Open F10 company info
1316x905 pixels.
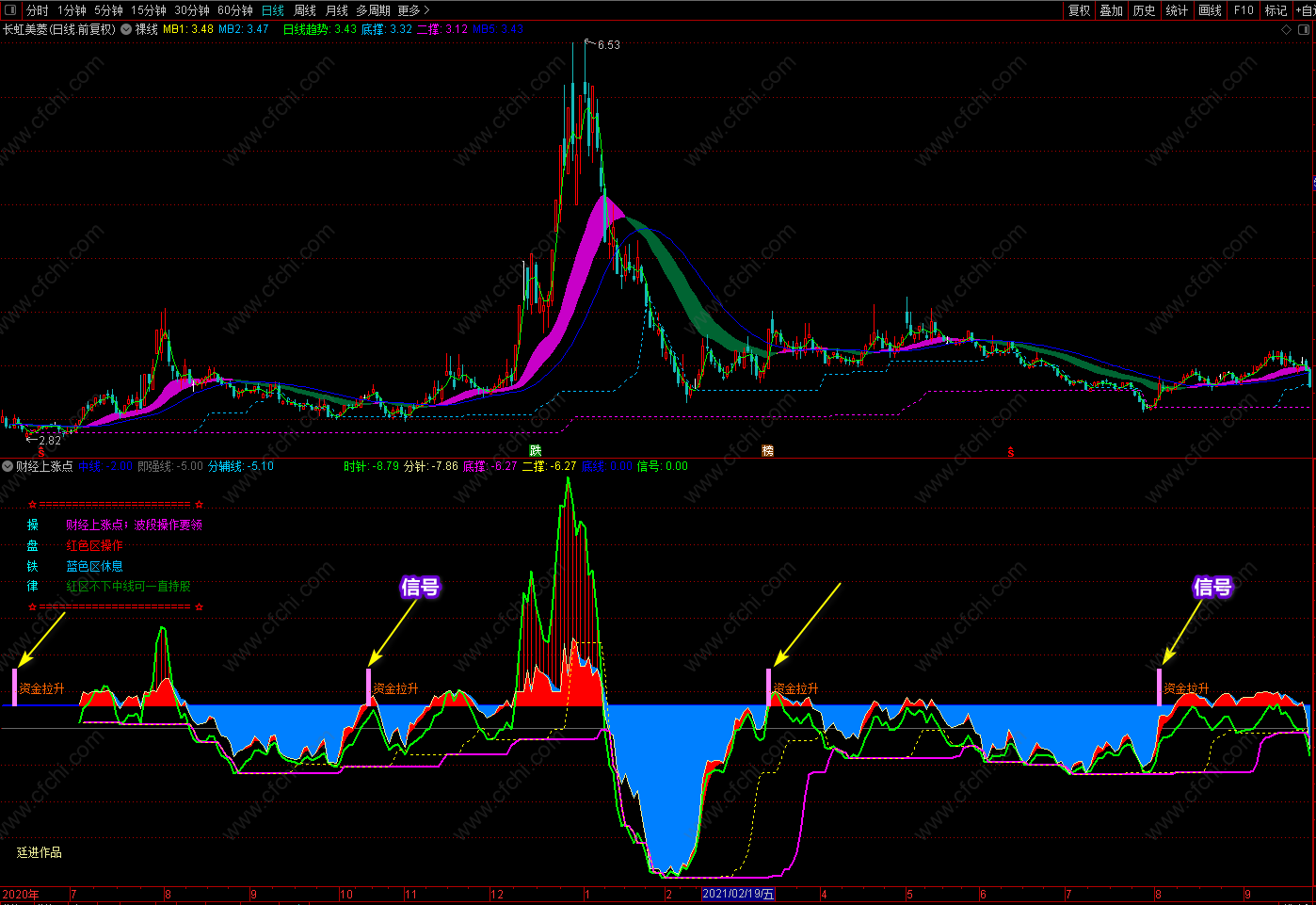[1244, 10]
